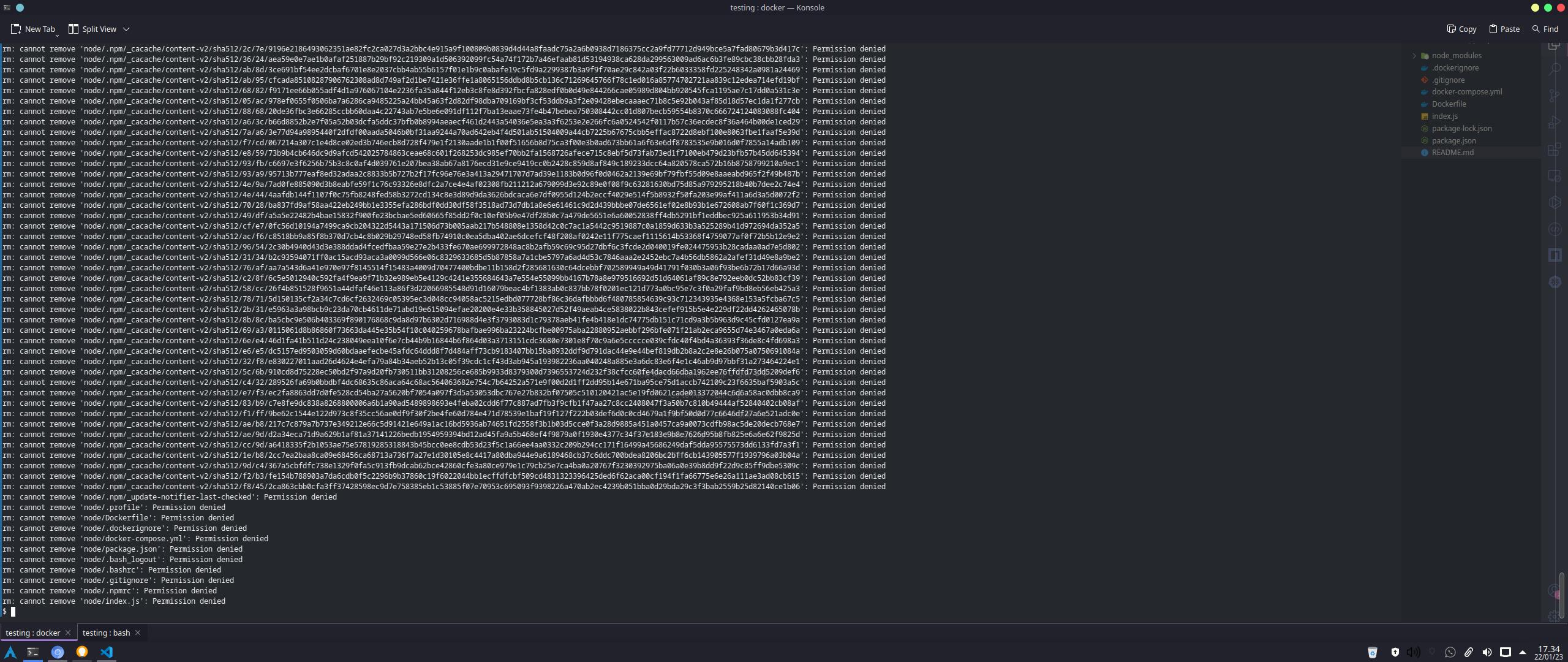Viewport: 1568px width, 662px height.
Task: Open a new terminal tab
Action: point(33,29)
